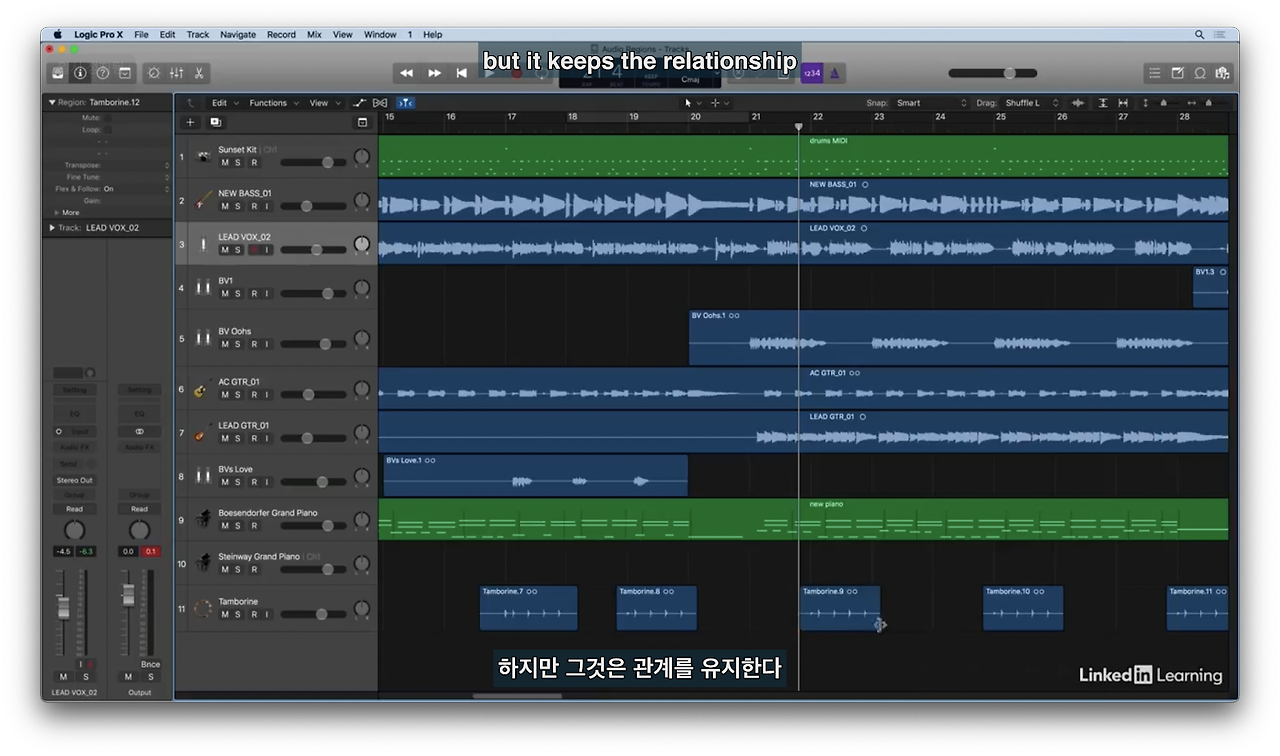Screen dimensions: 1280x756
Task: Jump to beginning with transport button
Action: tap(462, 73)
